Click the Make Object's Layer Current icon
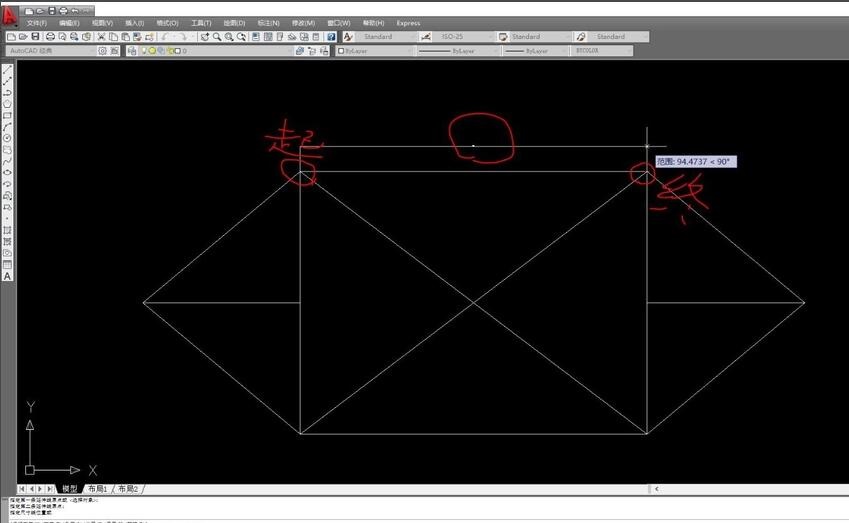The image size is (849, 523). point(299,51)
